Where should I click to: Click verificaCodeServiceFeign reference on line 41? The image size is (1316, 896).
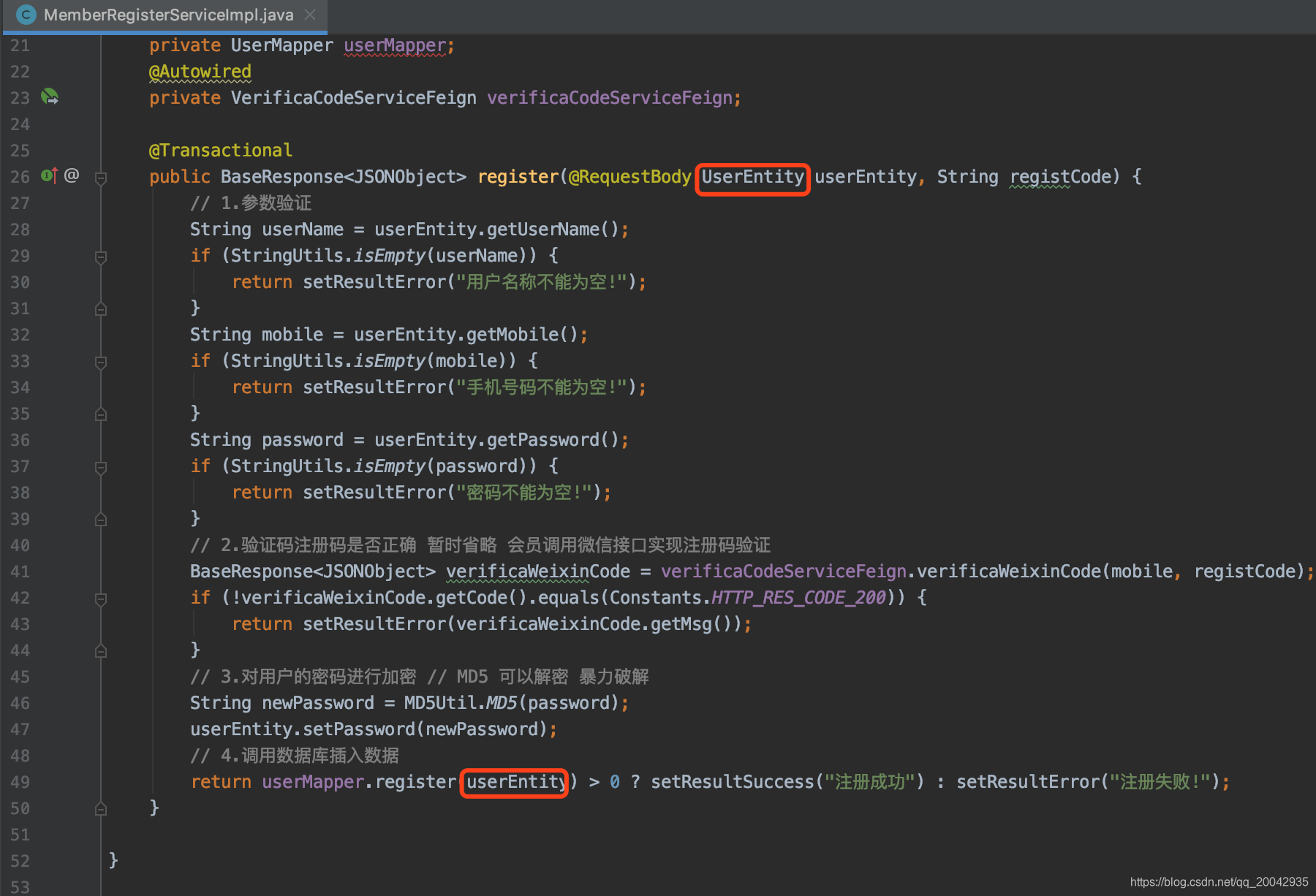[x=784, y=572]
